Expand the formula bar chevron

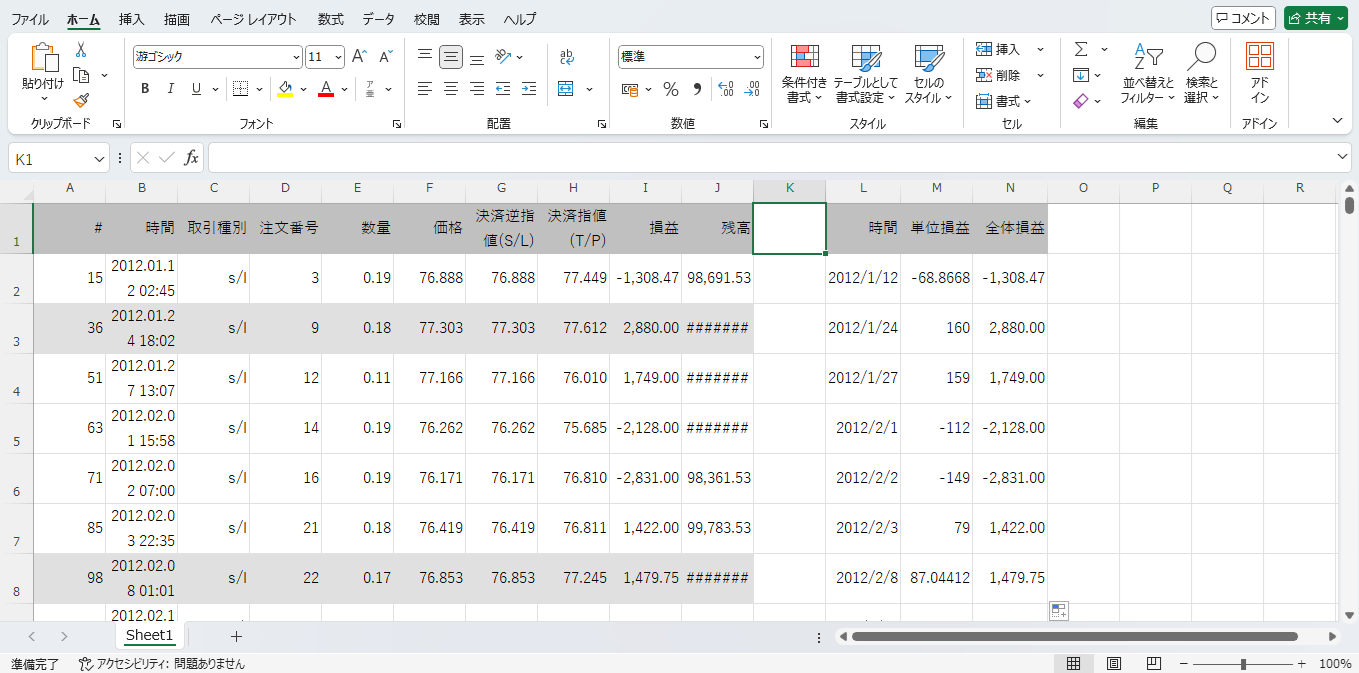[x=1342, y=158]
